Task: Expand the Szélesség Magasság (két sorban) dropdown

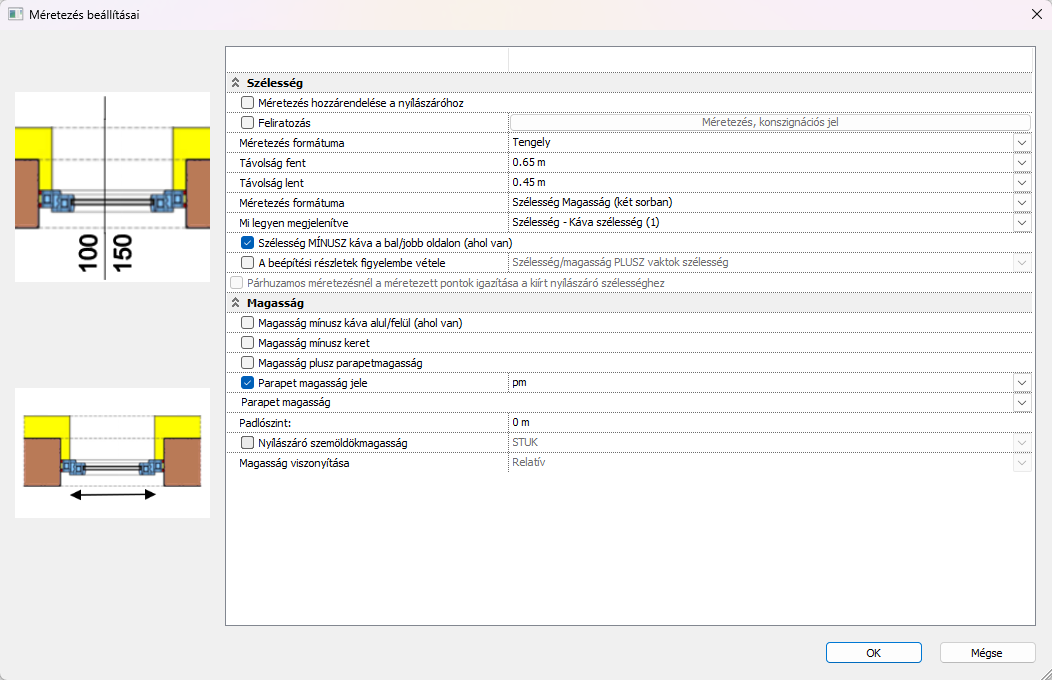Action: tap(1021, 203)
